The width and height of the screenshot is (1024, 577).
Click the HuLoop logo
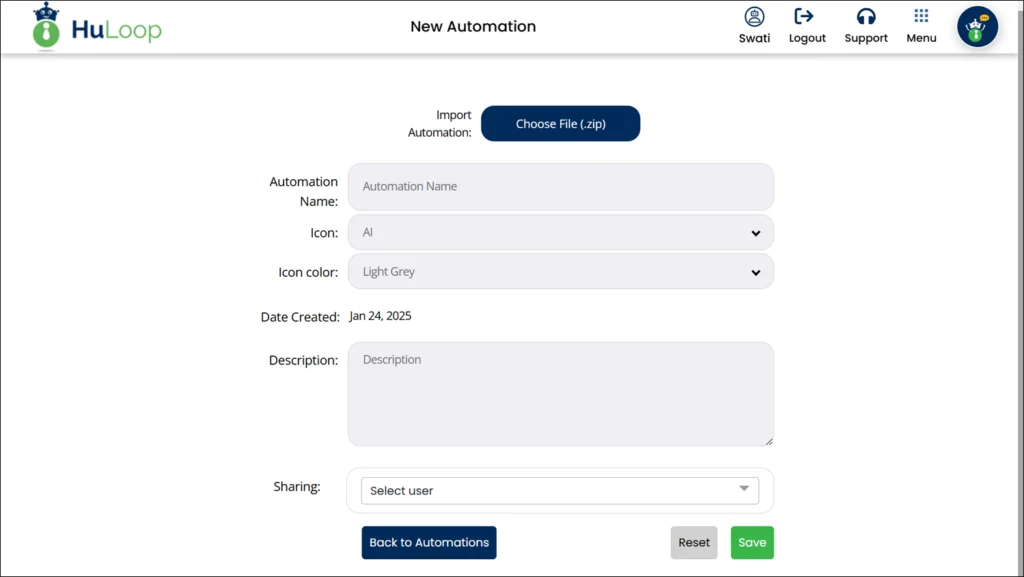(x=95, y=27)
